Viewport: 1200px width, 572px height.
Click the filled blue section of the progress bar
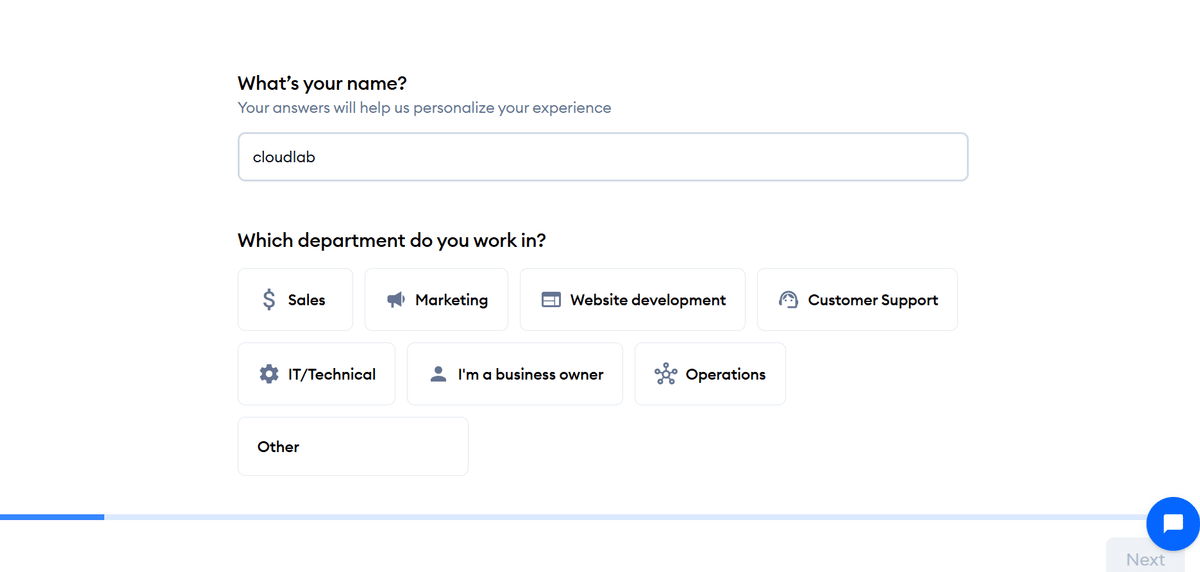pyautogui.click(x=52, y=517)
